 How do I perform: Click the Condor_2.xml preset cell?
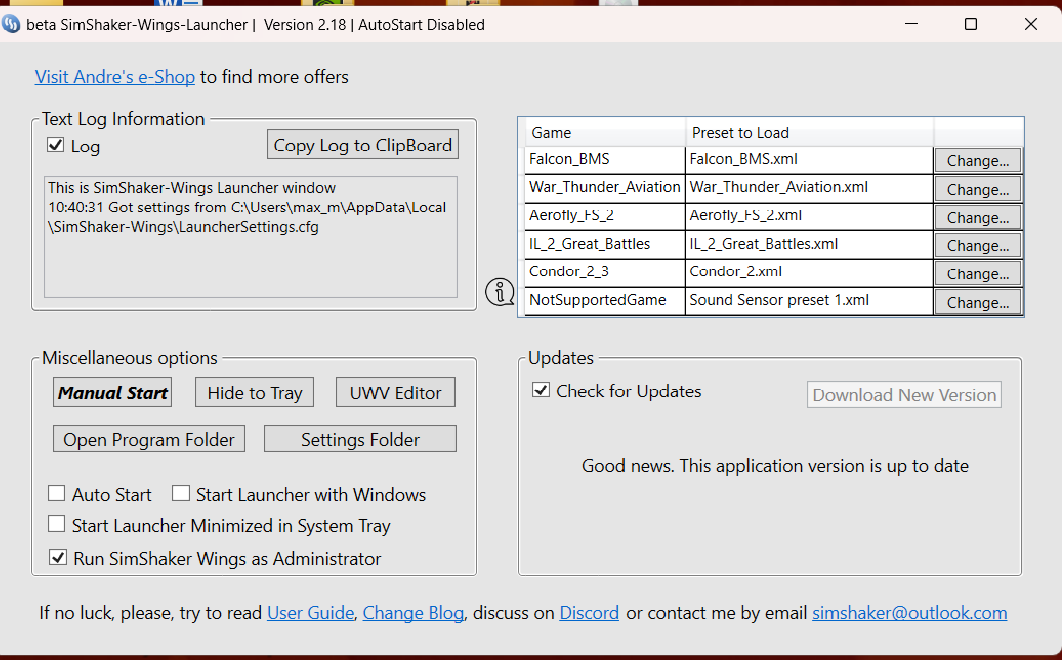coord(809,272)
